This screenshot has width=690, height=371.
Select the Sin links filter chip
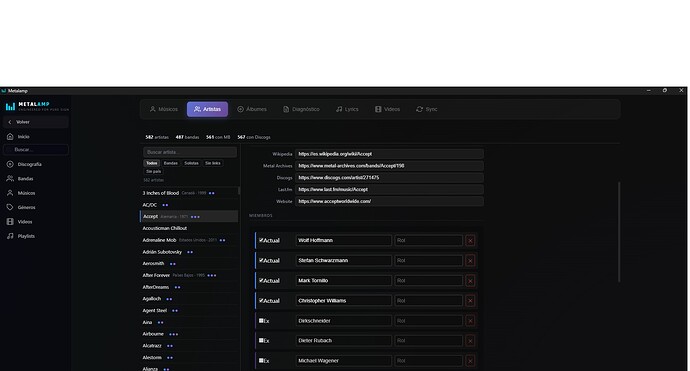(213, 163)
